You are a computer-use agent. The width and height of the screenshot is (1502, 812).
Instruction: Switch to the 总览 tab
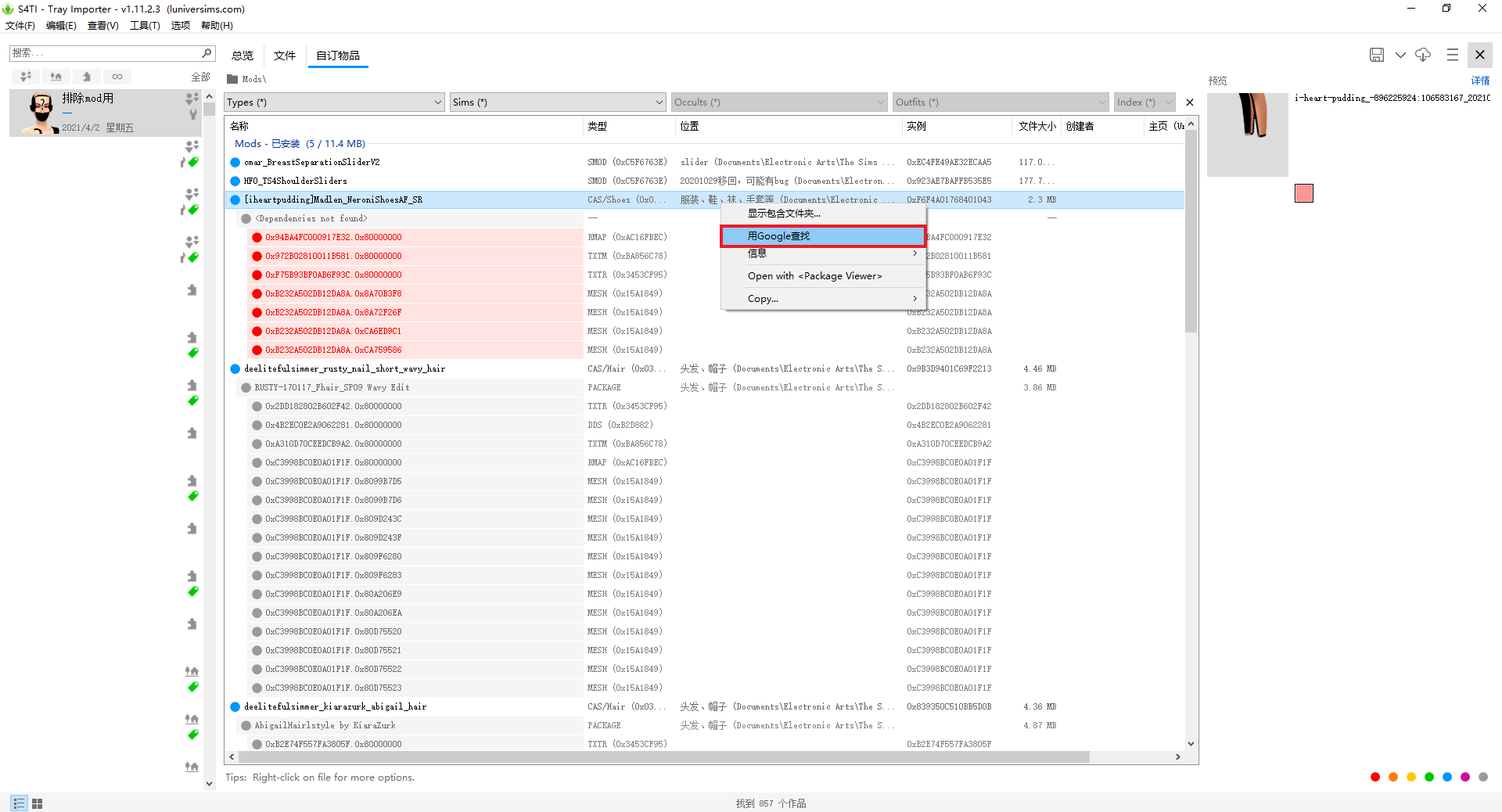[243, 56]
